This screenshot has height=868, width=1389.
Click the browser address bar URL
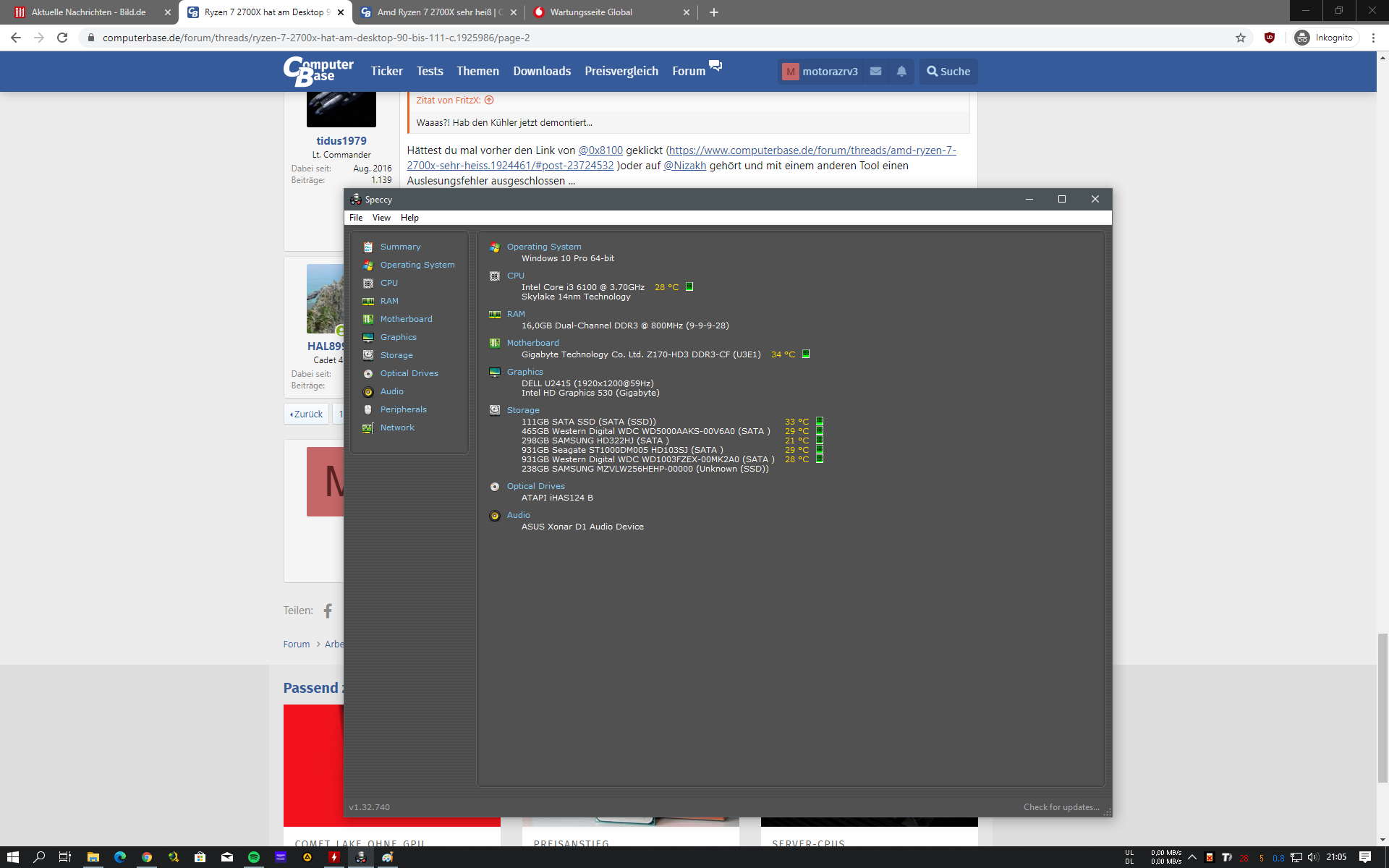316,38
